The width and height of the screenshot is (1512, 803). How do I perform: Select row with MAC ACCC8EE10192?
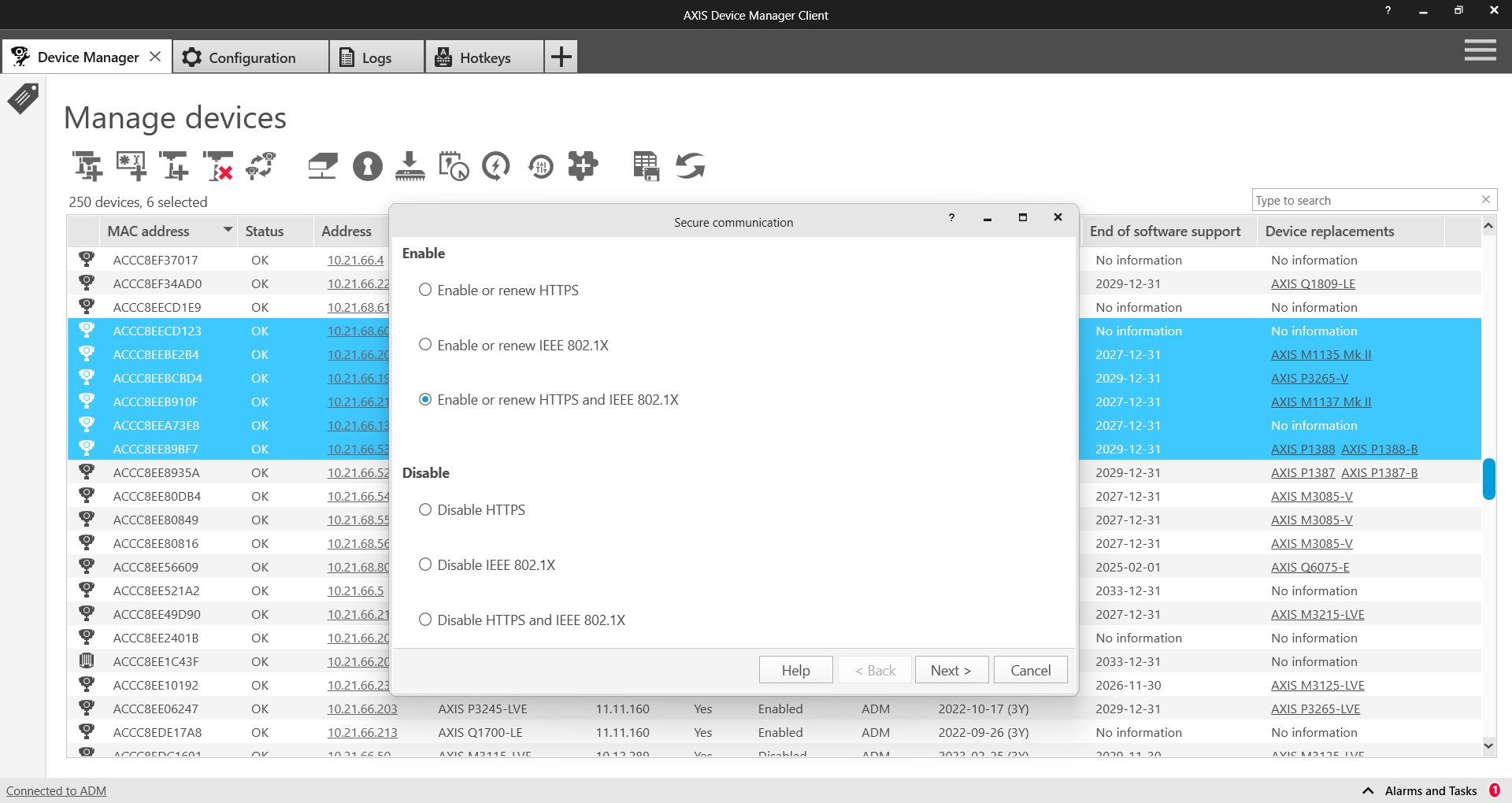click(x=155, y=685)
